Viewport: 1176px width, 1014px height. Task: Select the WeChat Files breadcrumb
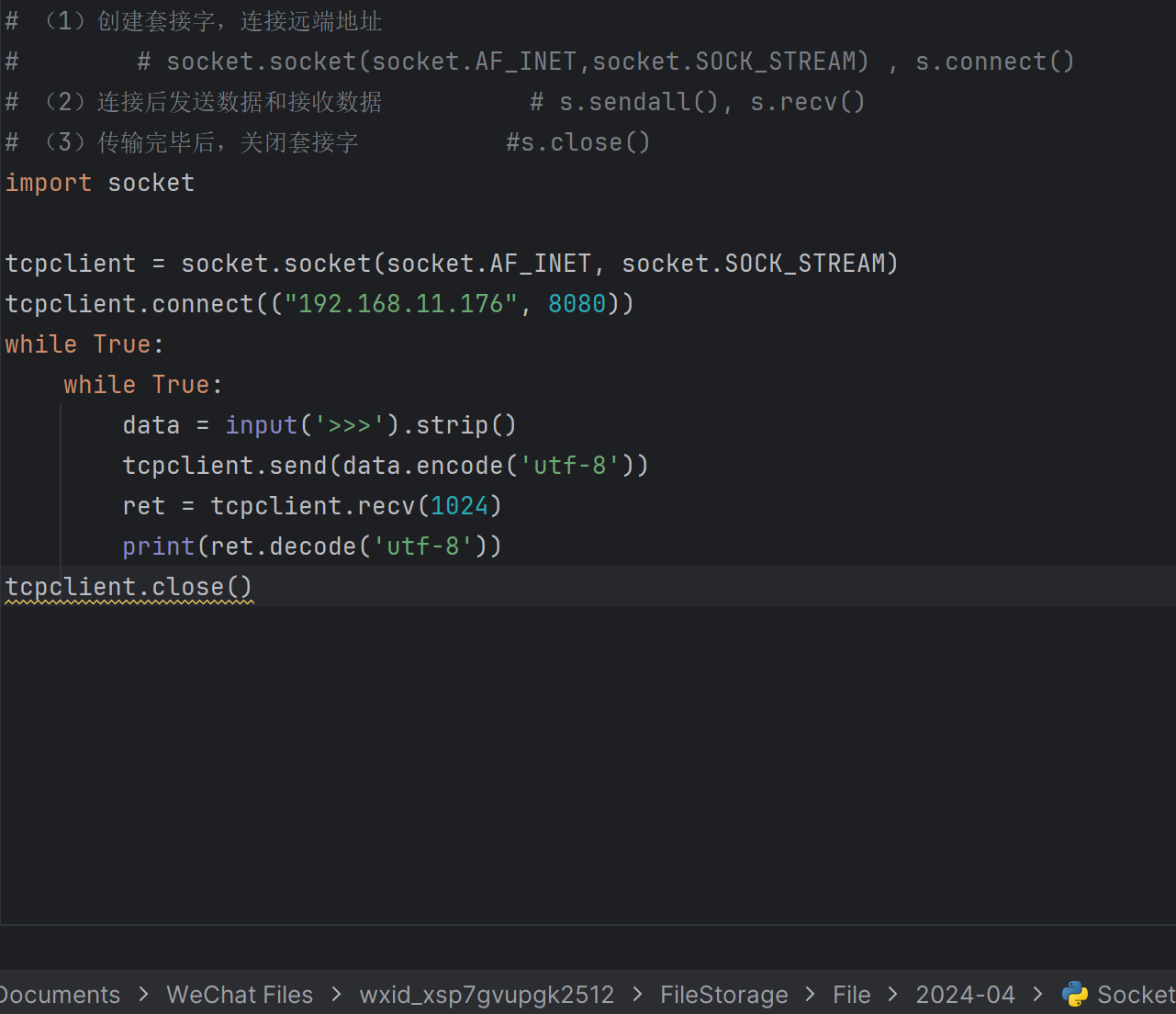[x=240, y=995]
